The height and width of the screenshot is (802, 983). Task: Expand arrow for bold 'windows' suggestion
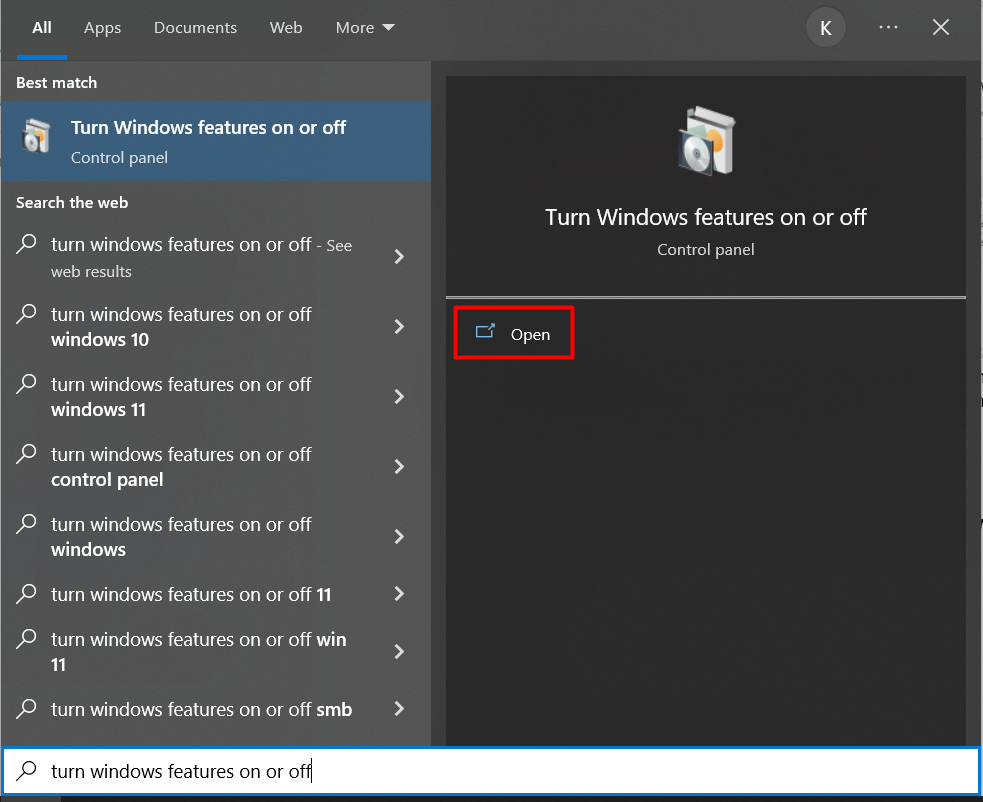pos(399,536)
